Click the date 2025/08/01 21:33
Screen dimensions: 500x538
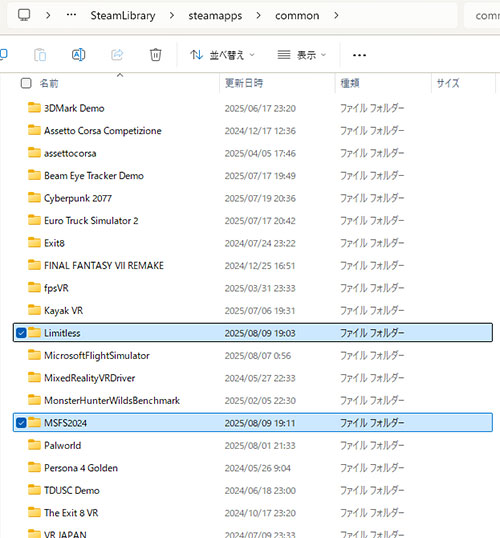click(x=260, y=445)
